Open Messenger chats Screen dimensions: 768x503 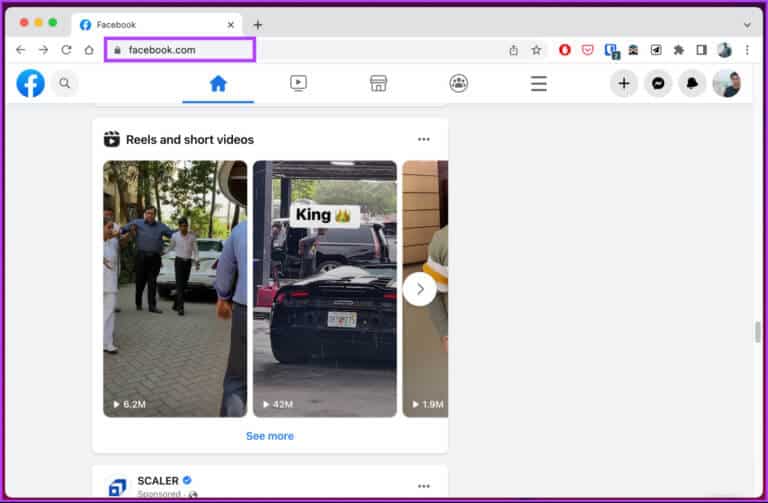(x=658, y=83)
